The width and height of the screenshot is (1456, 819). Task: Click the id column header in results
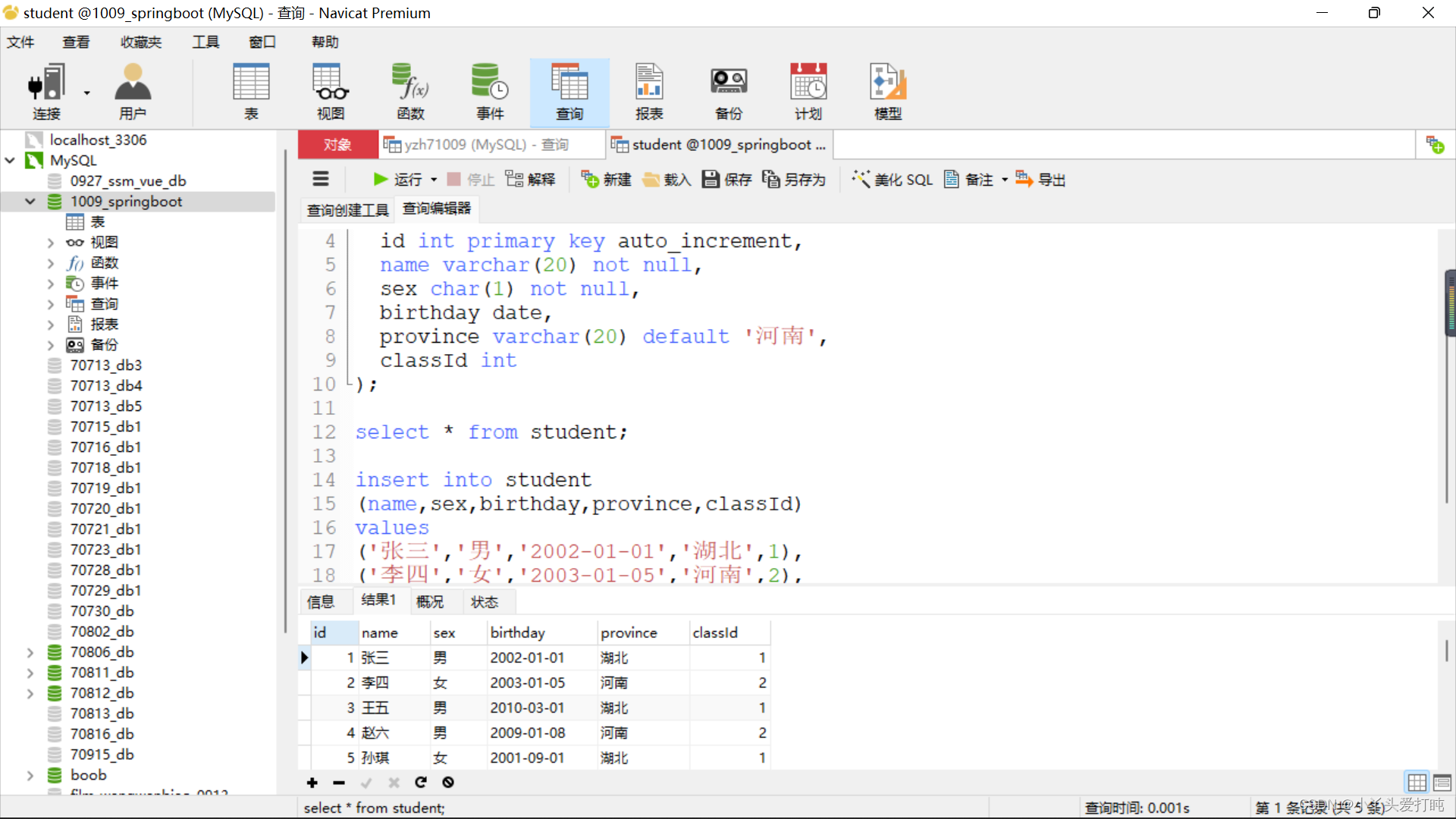320,632
